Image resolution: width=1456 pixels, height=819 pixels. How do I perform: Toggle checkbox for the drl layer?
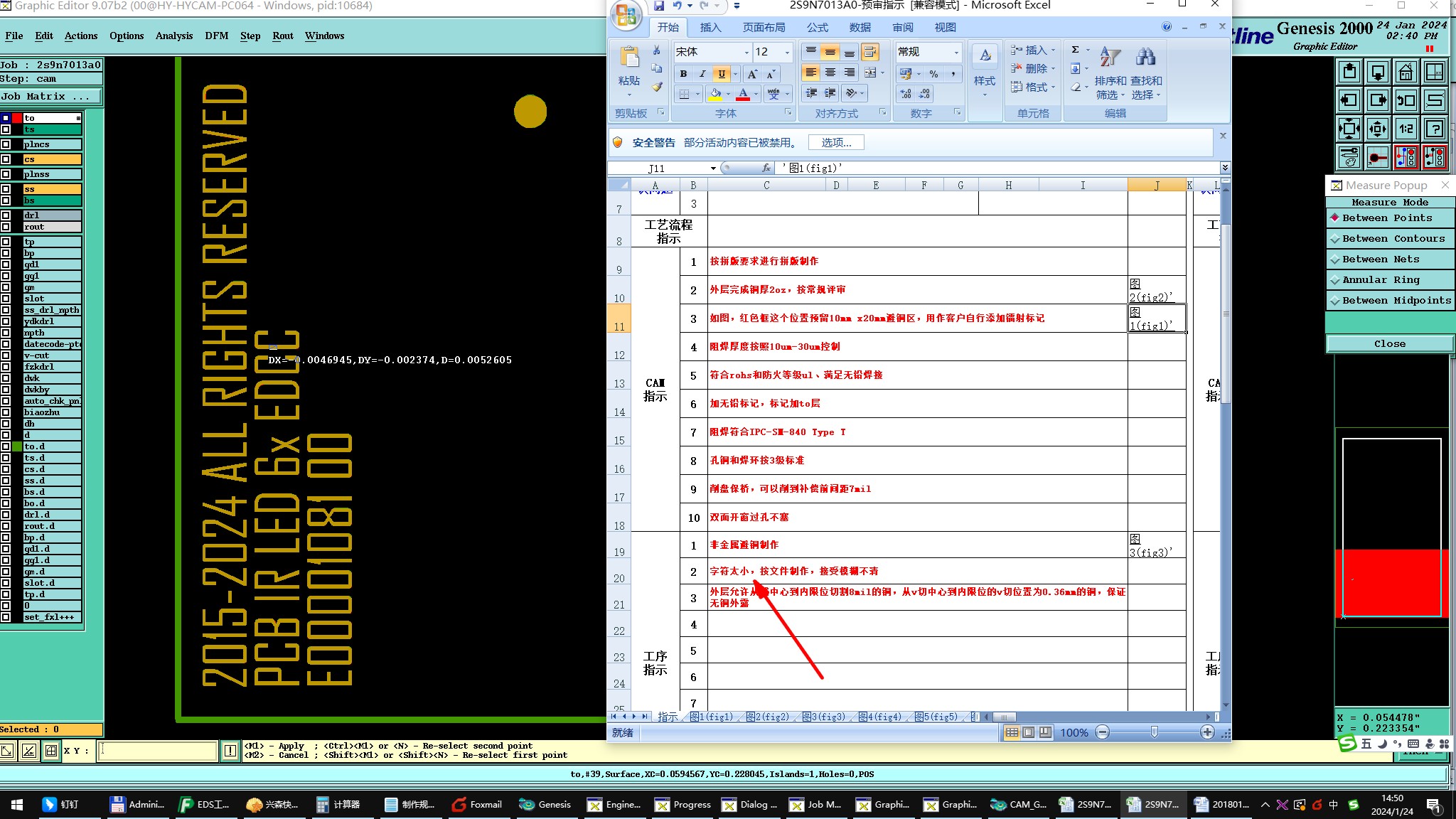click(6, 215)
